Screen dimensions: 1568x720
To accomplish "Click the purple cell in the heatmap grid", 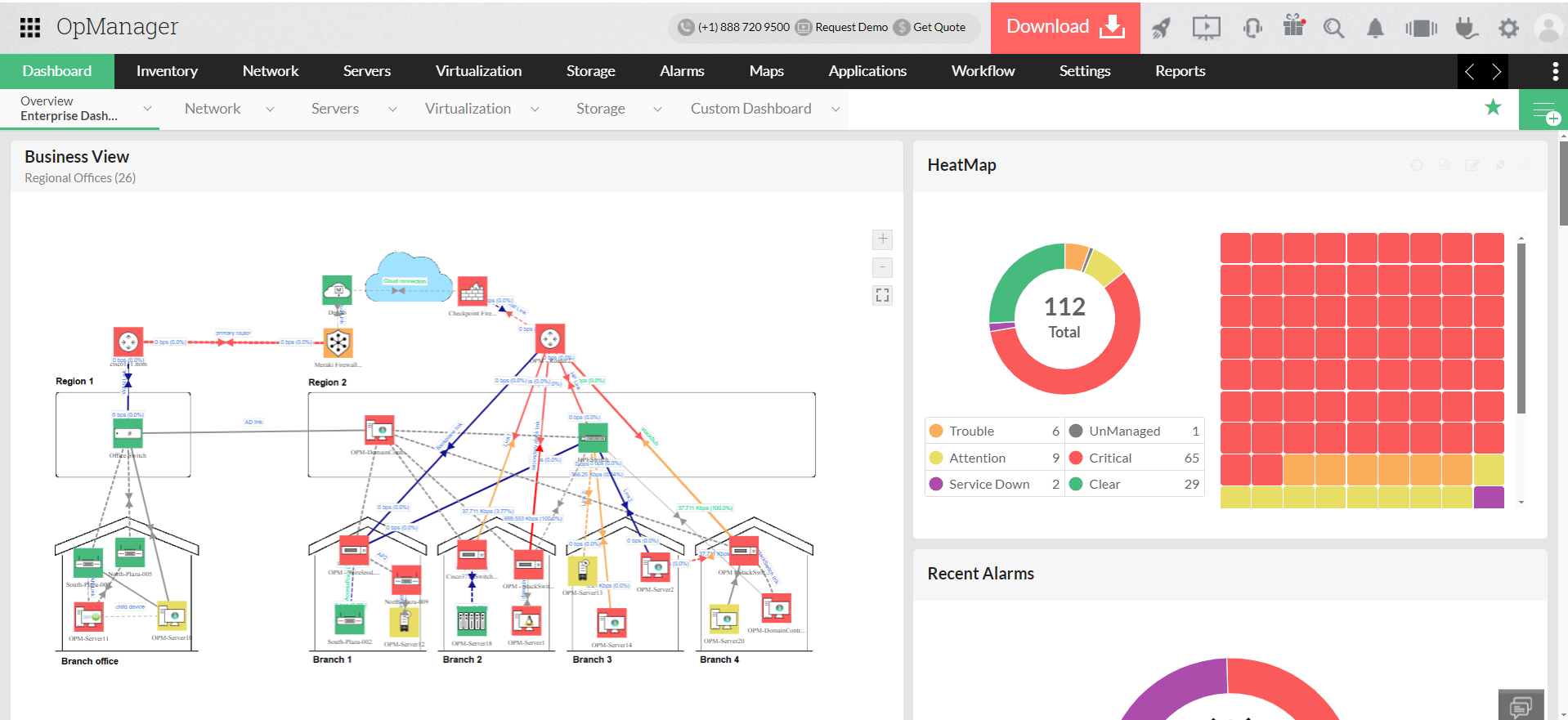I will coord(1488,497).
